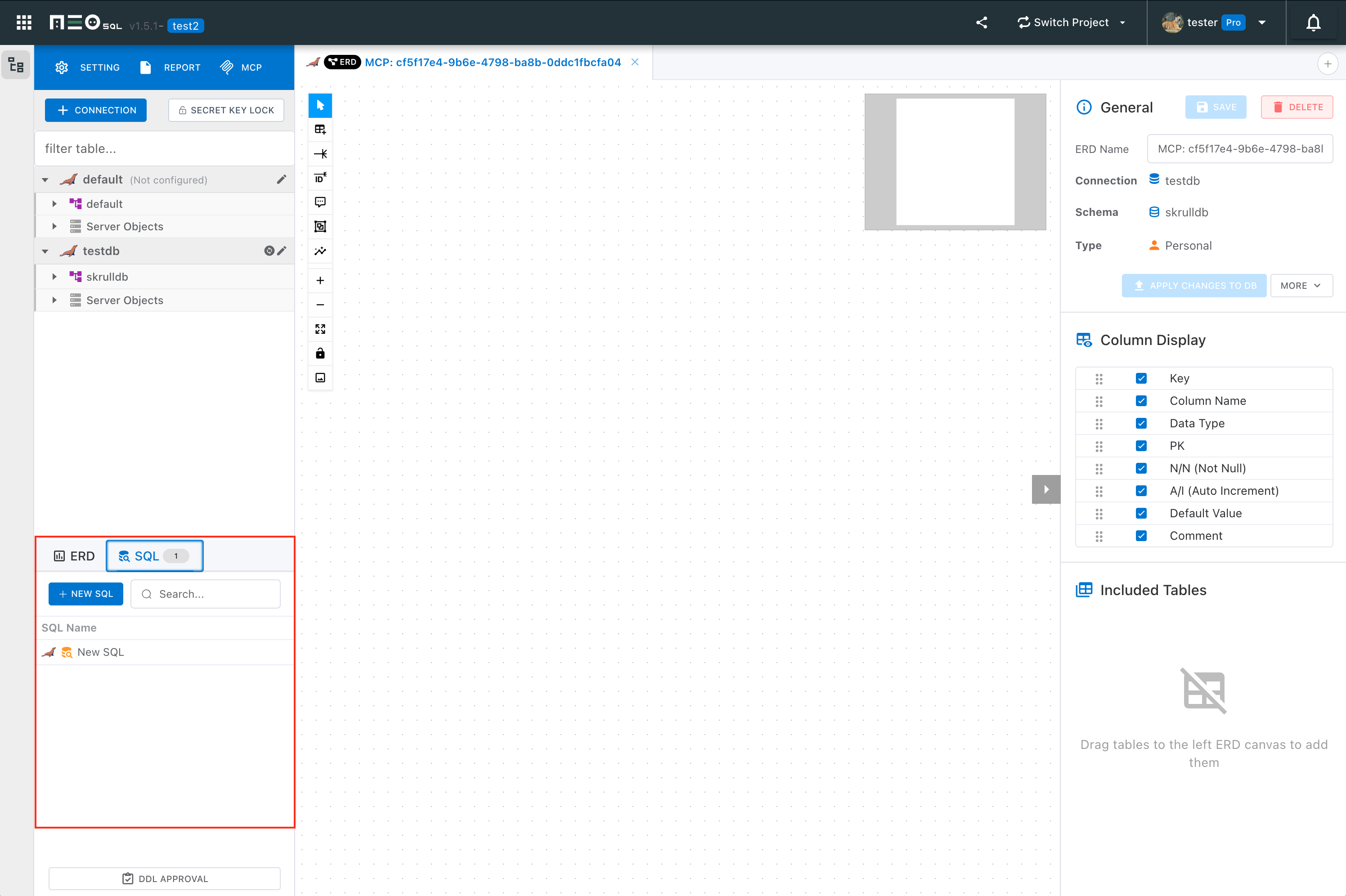Expand the skrulldb schema
The image size is (1346, 896).
coord(54,277)
